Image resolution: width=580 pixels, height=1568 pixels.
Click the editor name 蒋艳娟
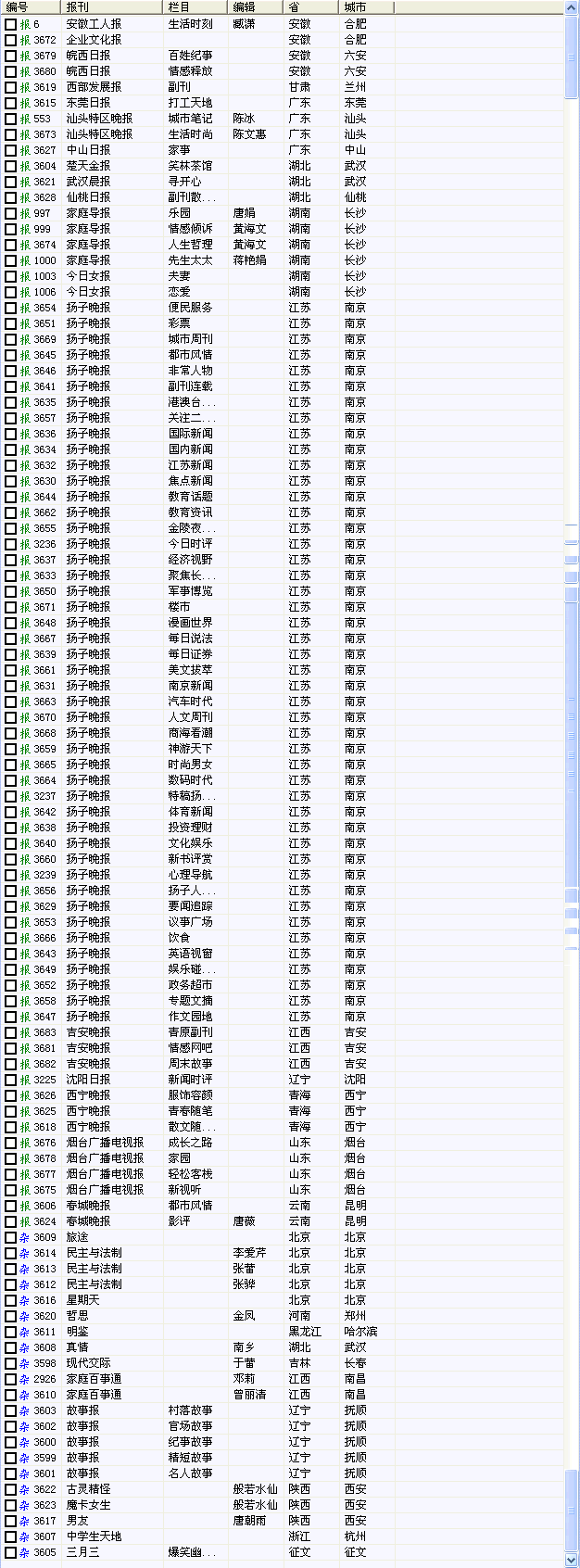(249, 260)
